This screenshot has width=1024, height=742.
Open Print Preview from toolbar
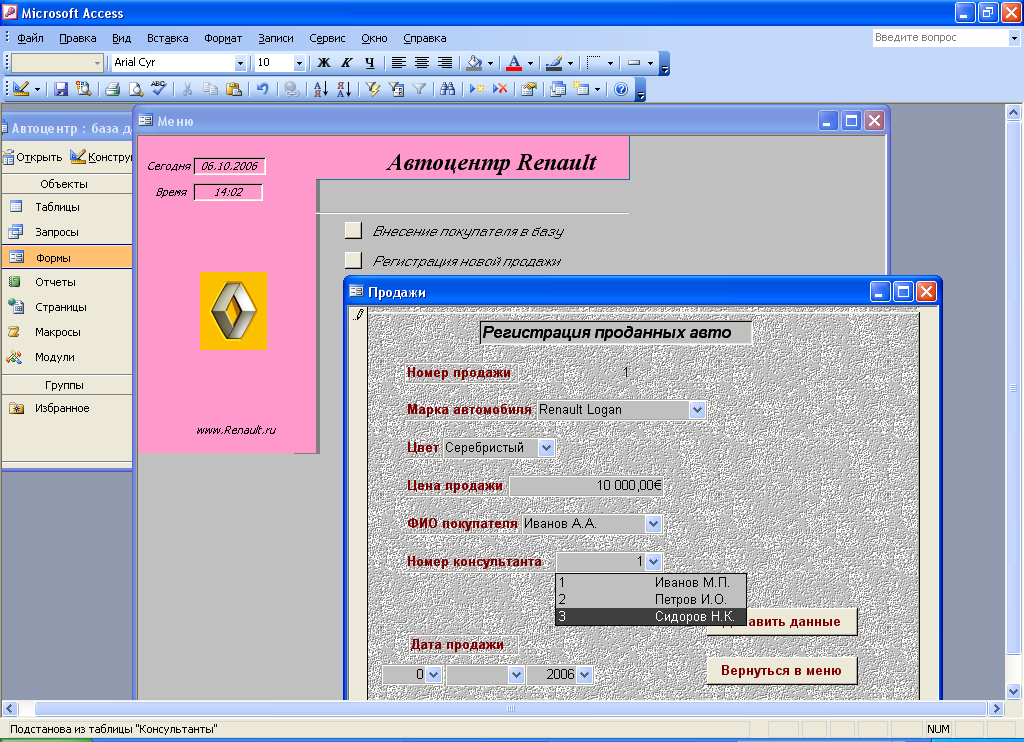[136, 89]
